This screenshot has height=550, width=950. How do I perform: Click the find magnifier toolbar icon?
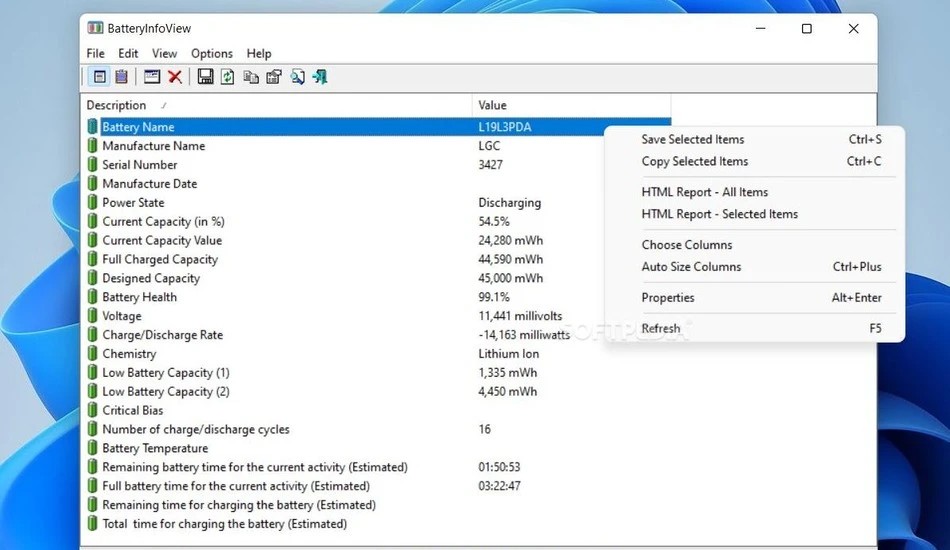297,77
